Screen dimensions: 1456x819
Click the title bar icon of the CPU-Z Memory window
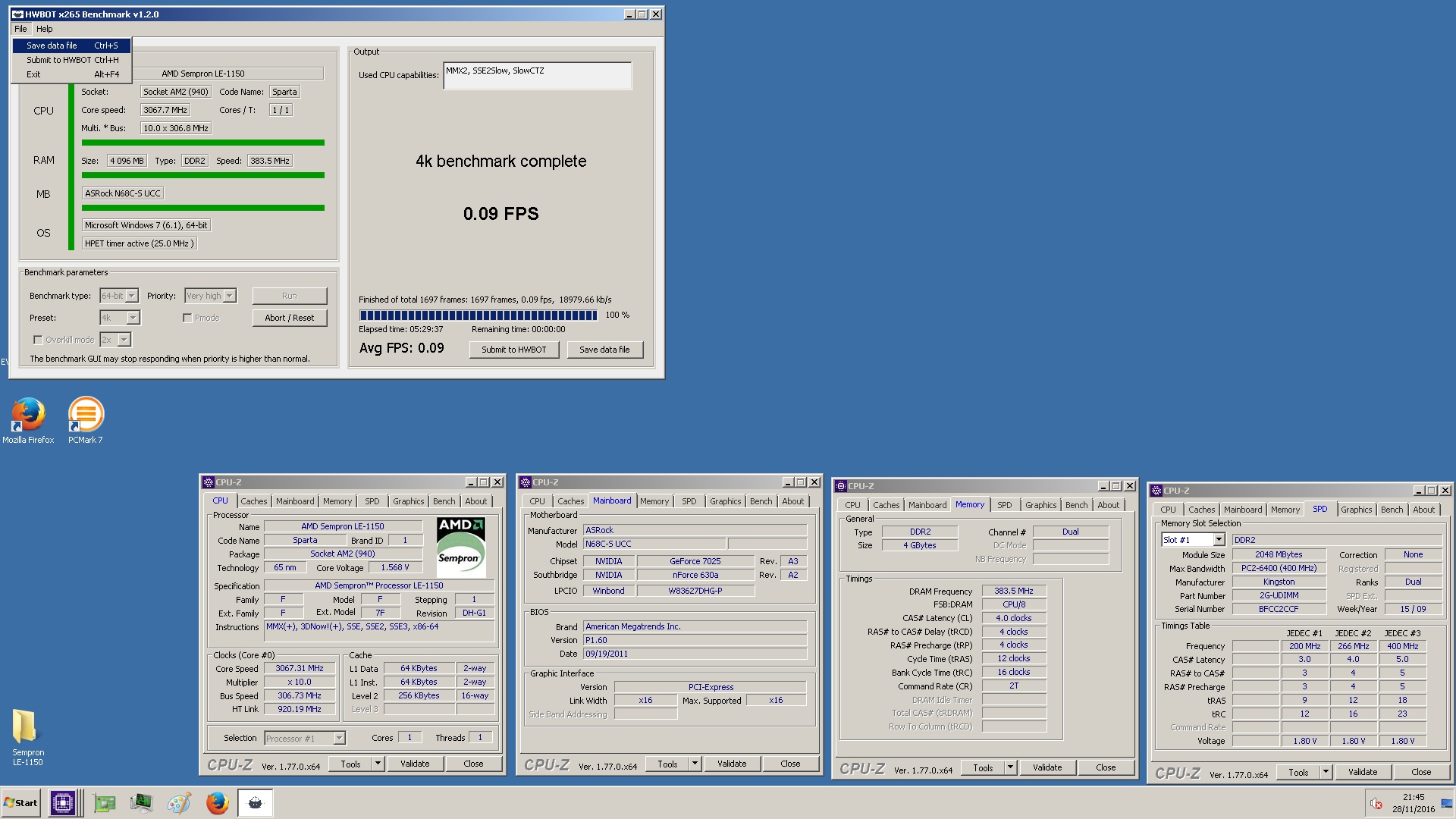[x=841, y=486]
